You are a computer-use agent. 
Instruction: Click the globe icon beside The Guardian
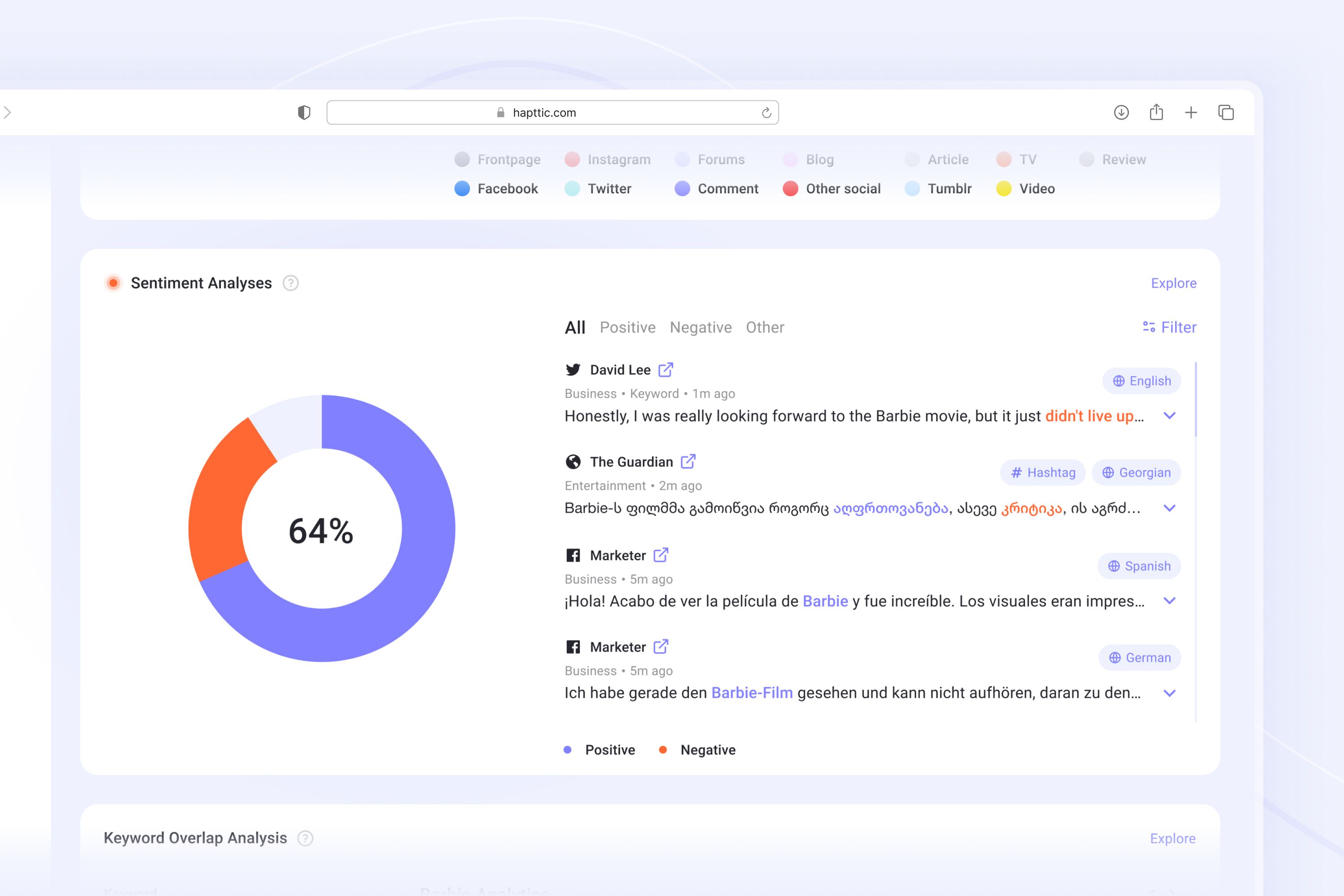(573, 462)
